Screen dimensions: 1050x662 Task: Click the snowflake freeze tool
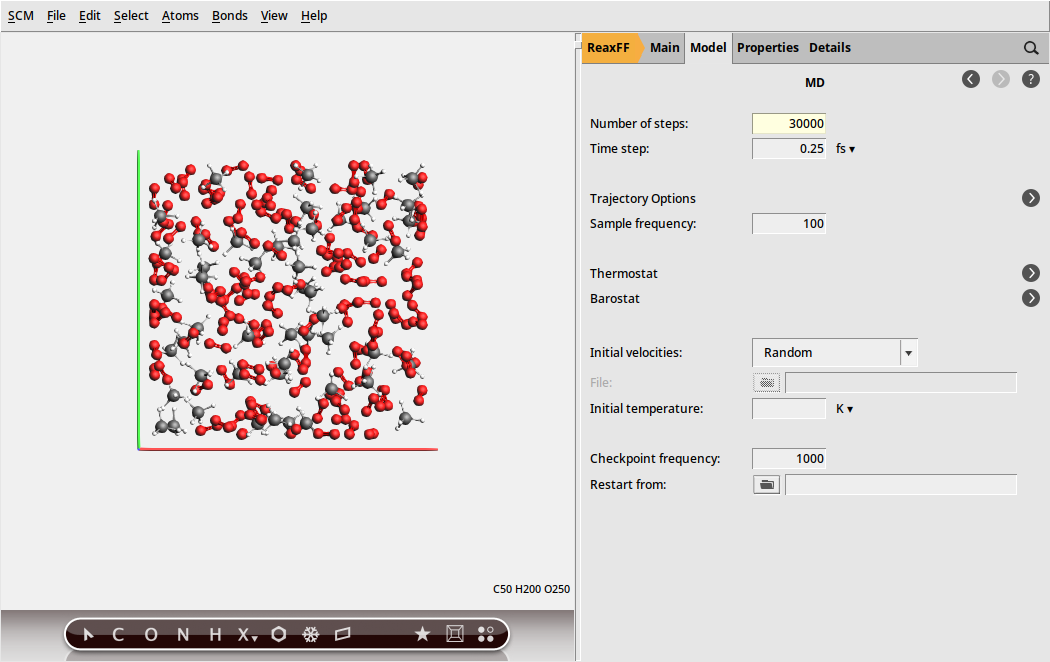point(311,633)
